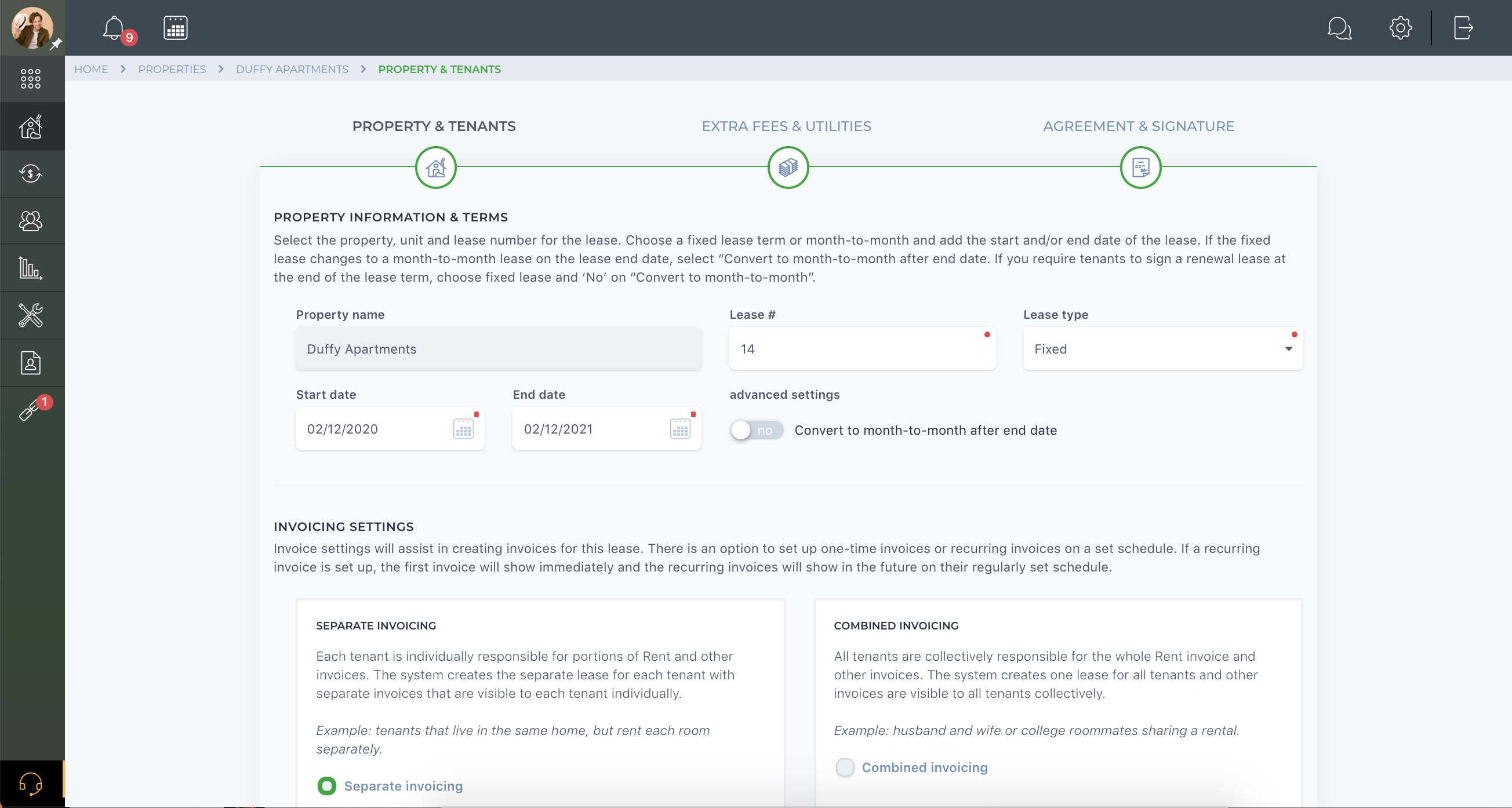
Task: Open the contact document icon in sidebar
Action: [31, 363]
